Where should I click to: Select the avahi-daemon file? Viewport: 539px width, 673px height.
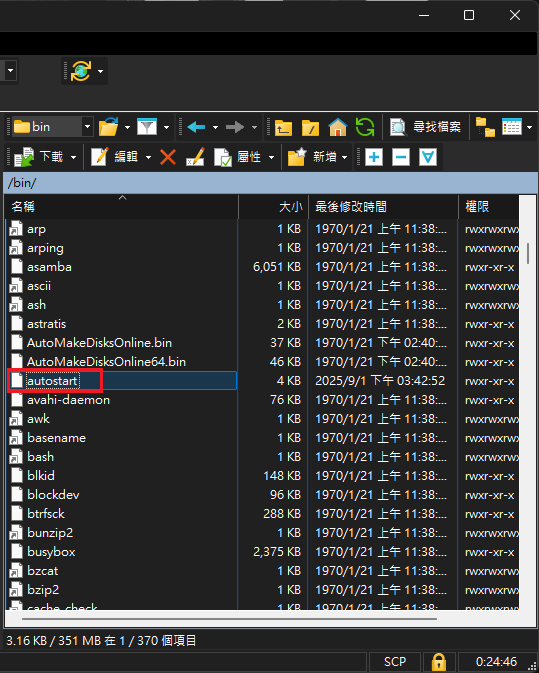(69, 400)
